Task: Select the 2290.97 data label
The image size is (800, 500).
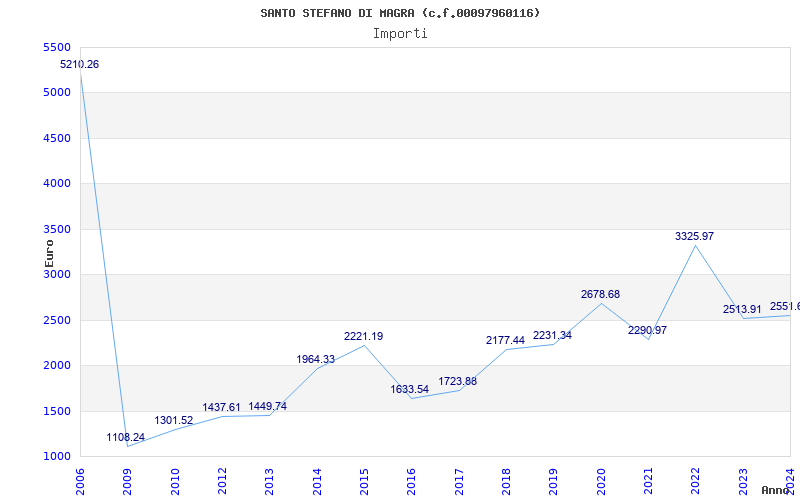Action: 647,330
